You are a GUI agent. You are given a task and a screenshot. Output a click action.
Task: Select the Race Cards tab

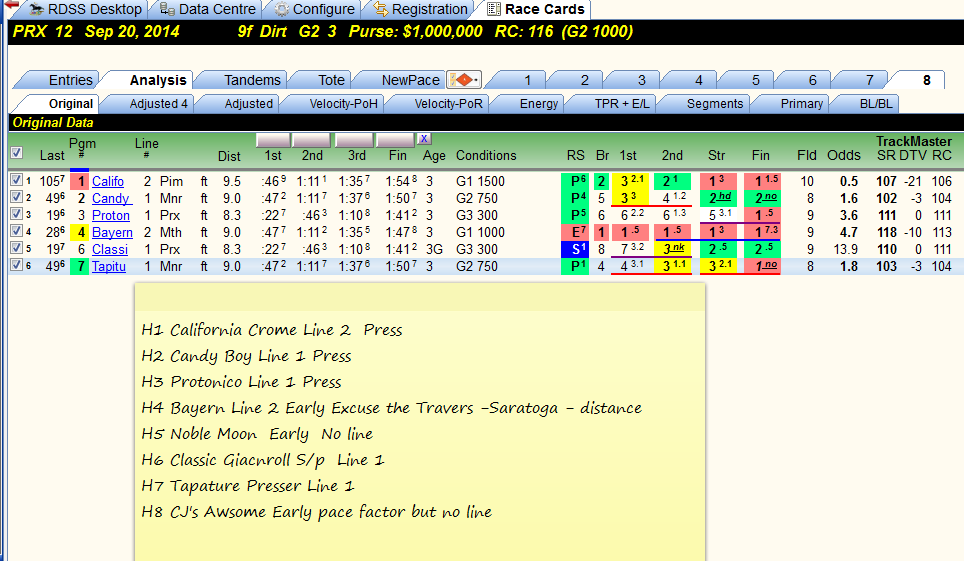[x=535, y=9]
